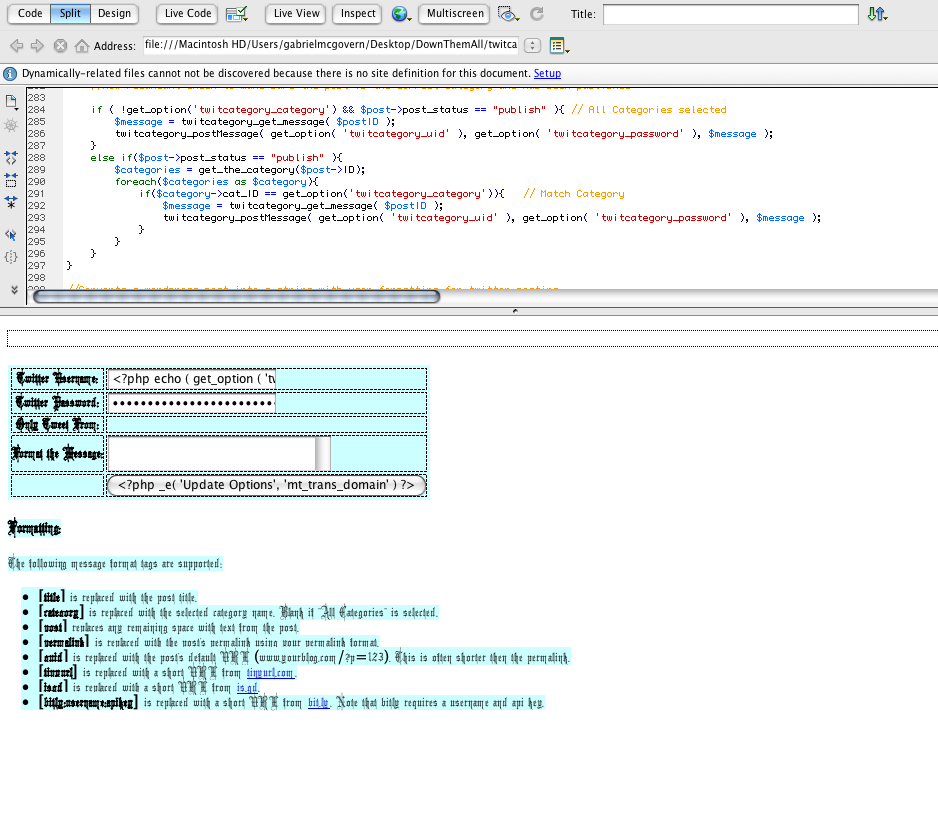Open Visual Aids eye dropdown

(509, 14)
